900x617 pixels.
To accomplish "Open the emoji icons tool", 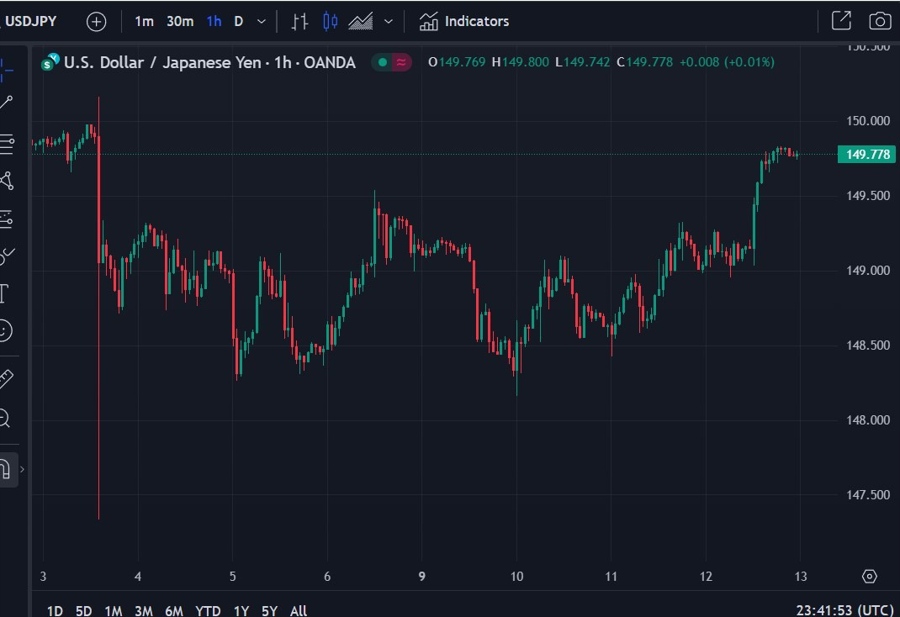I will (5, 331).
